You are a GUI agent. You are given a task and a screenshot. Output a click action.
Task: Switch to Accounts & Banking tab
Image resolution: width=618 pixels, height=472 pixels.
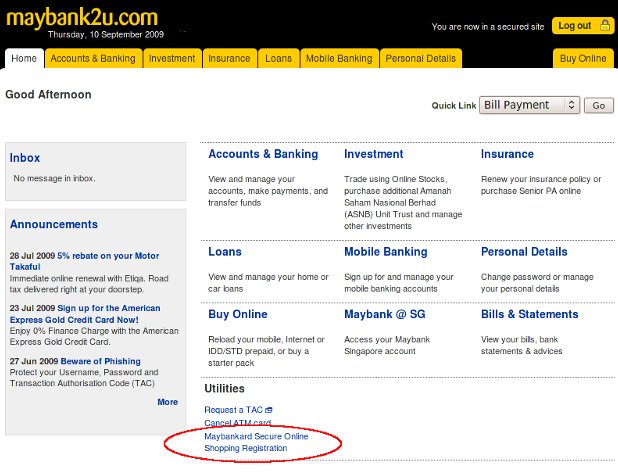click(93, 58)
